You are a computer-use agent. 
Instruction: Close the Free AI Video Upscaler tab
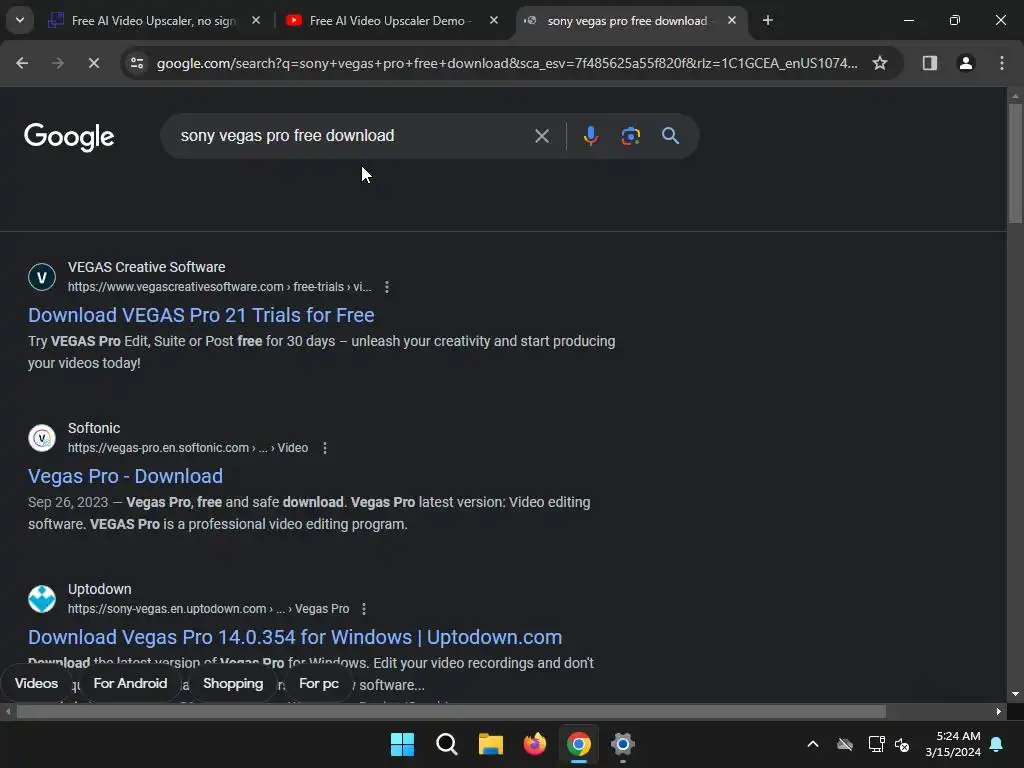point(256,20)
